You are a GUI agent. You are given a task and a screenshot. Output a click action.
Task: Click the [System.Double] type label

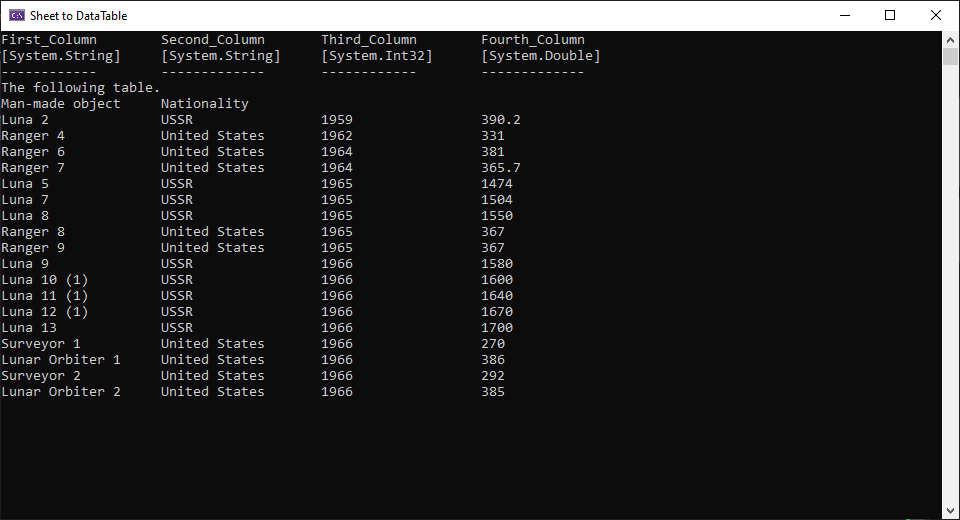(541, 56)
